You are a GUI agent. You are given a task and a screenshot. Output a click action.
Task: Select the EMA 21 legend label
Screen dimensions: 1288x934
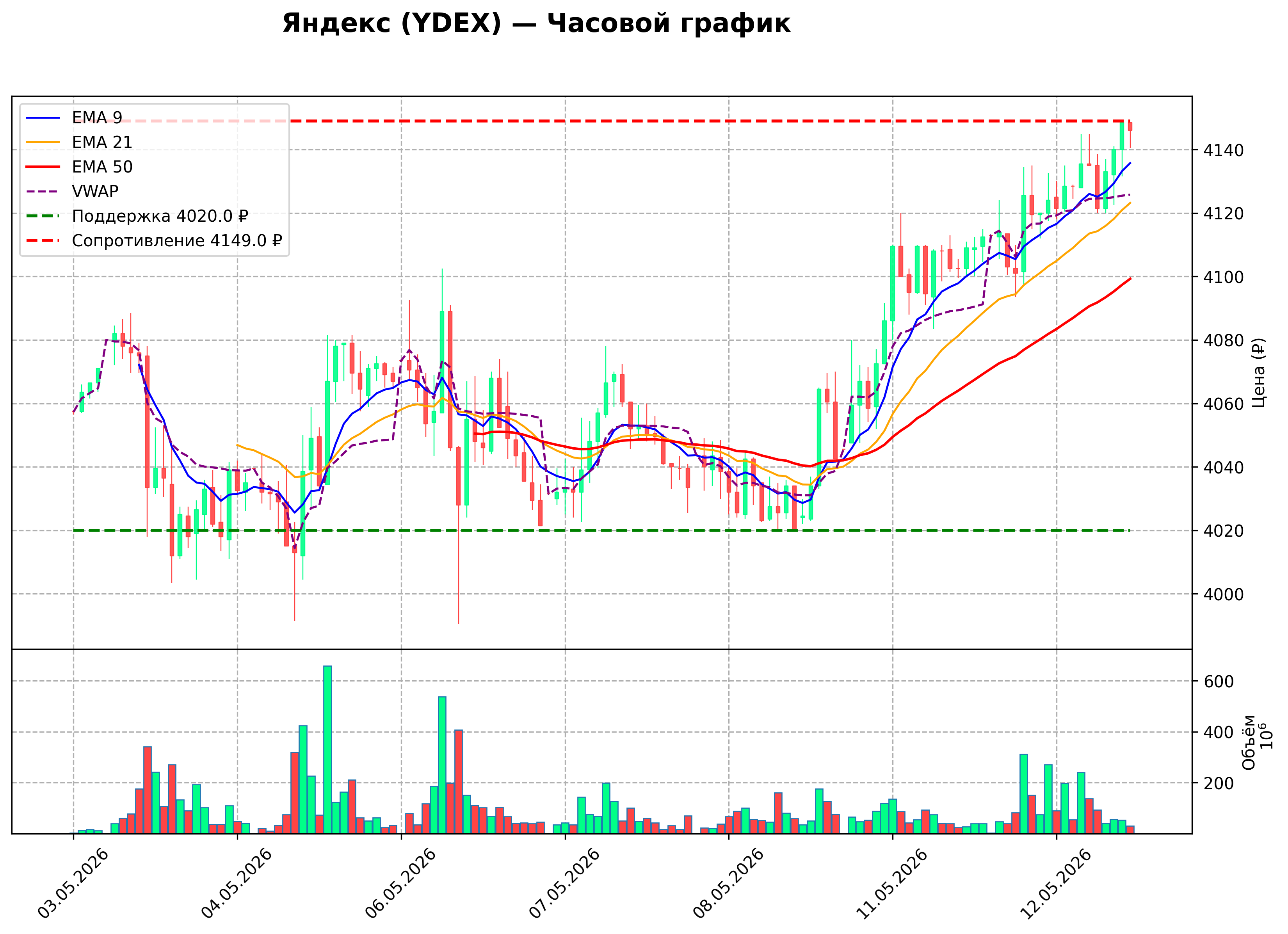[101, 142]
